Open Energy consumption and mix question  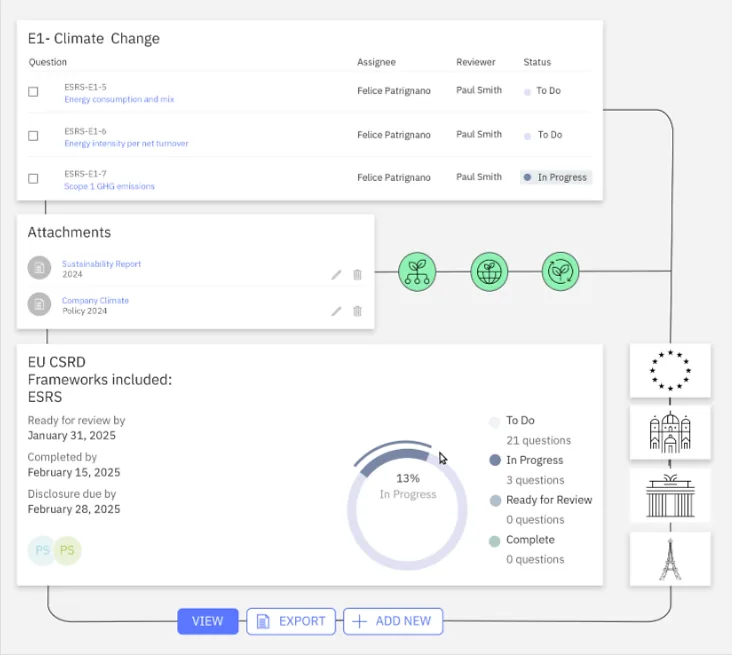(119, 99)
